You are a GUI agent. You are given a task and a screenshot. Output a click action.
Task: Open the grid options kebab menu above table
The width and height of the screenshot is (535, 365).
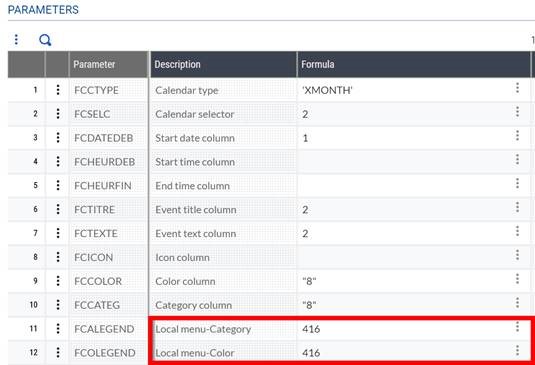[16, 40]
